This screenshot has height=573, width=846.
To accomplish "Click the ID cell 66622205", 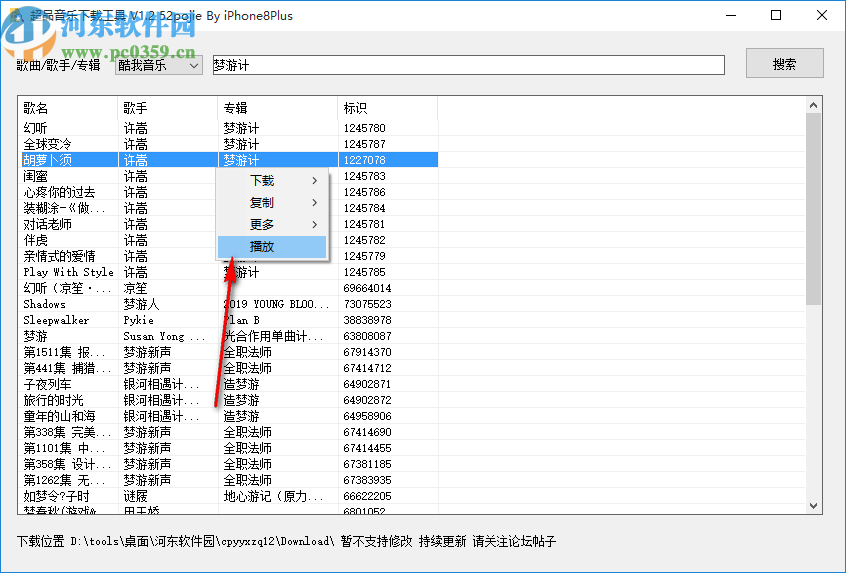I will 367,496.
